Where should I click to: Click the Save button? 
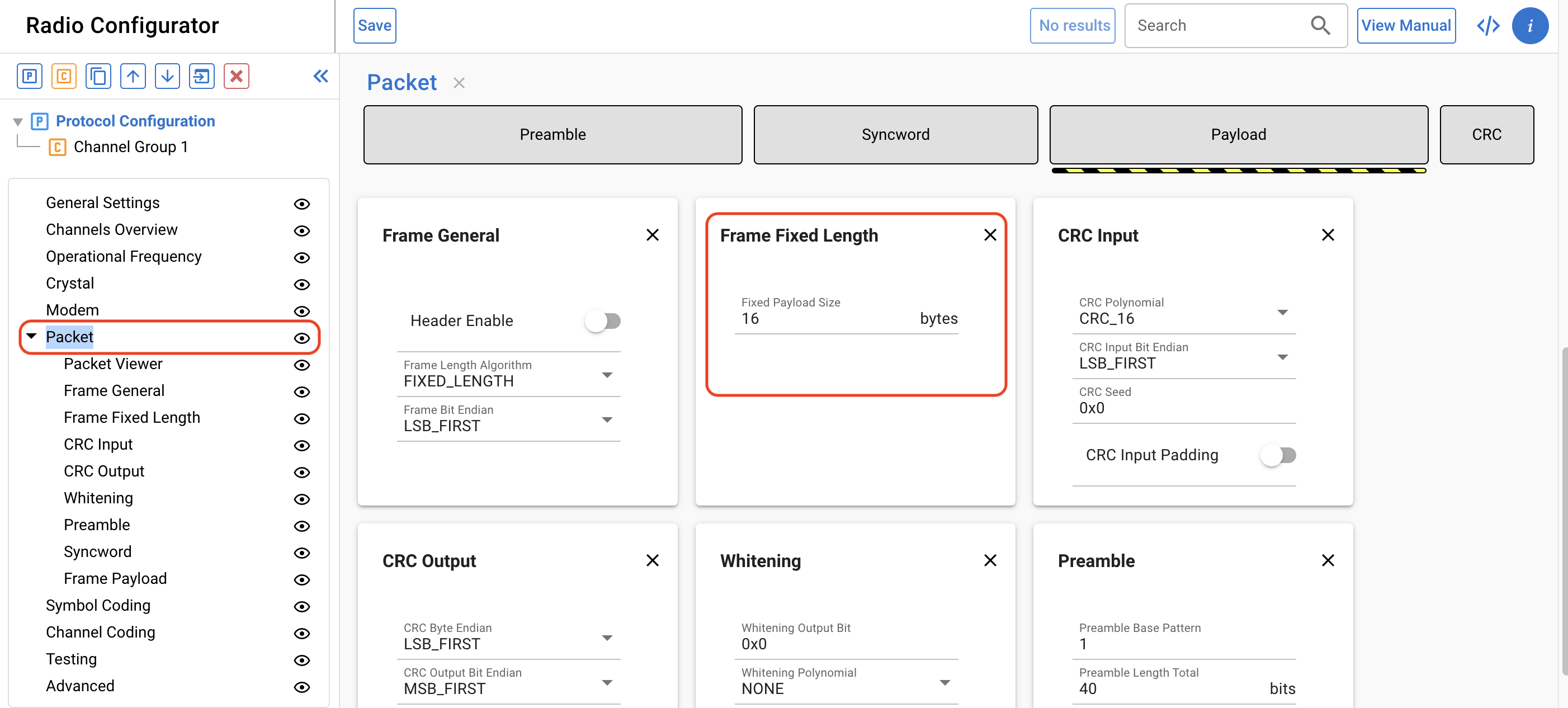pyautogui.click(x=374, y=26)
